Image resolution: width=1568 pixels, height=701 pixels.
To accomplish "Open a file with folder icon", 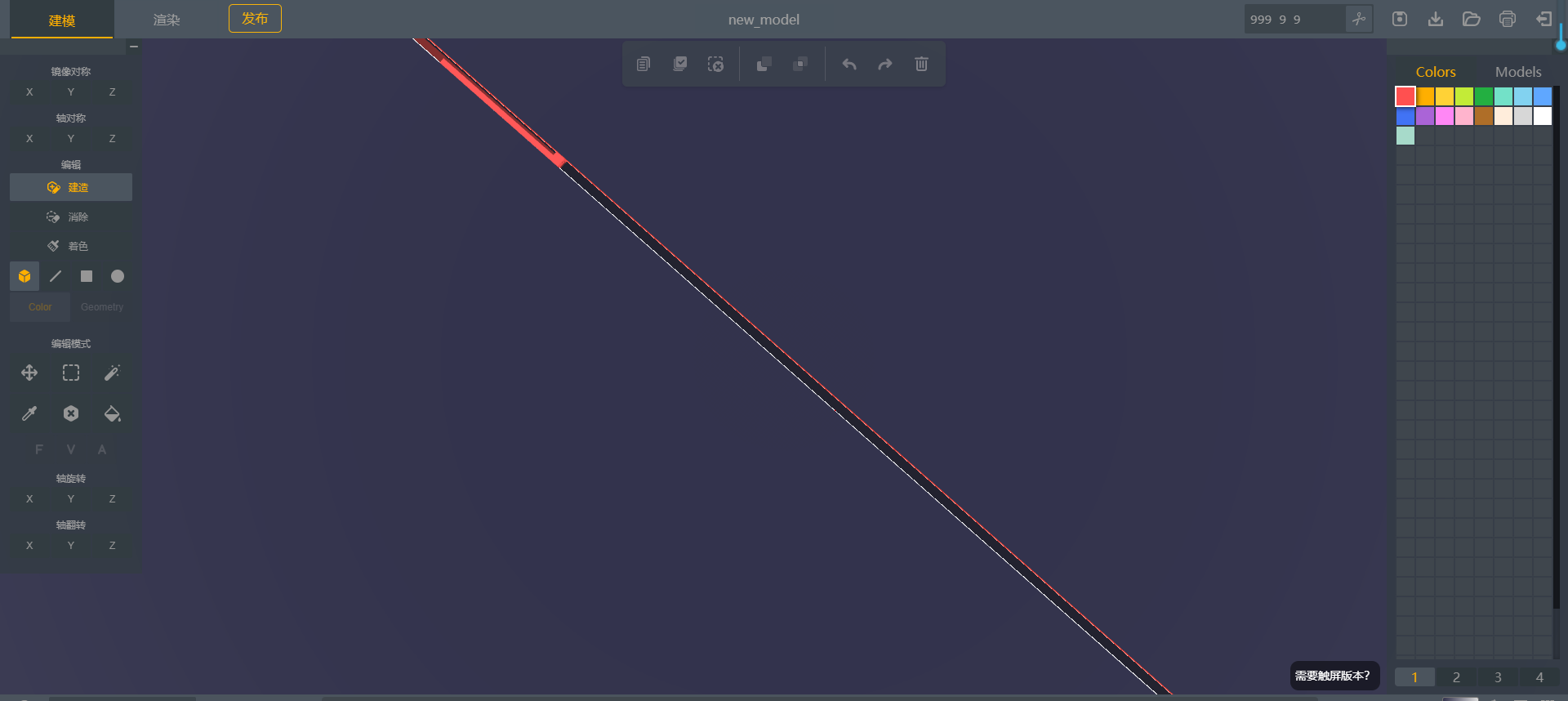I will point(1472,19).
